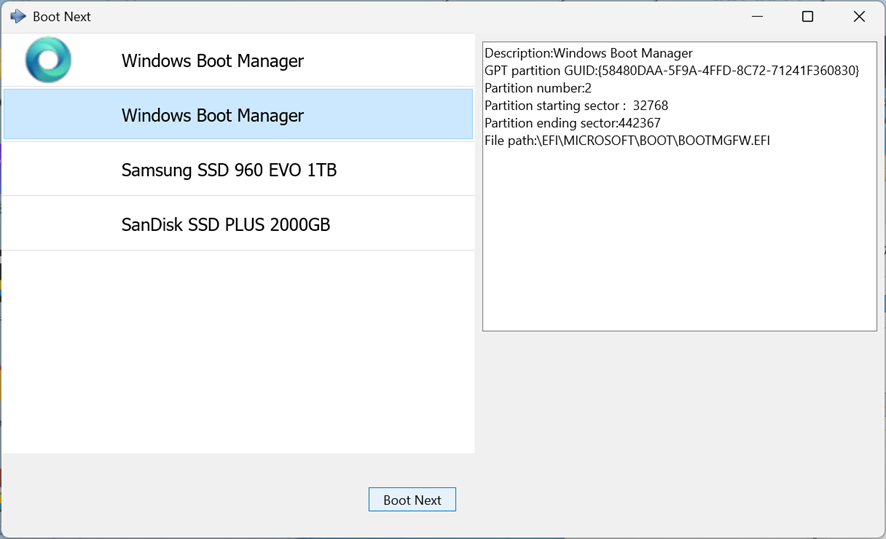Select the first Windows Boot Manager entry

[x=212, y=61]
